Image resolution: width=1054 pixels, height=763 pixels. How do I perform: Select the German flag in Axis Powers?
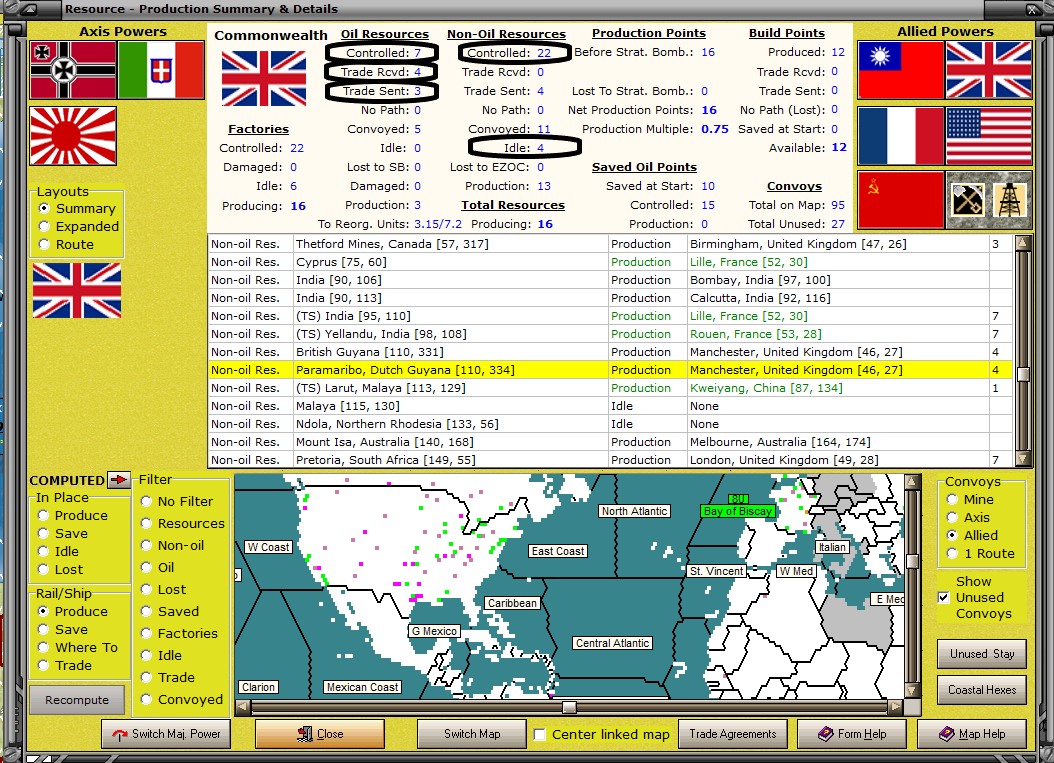73,70
